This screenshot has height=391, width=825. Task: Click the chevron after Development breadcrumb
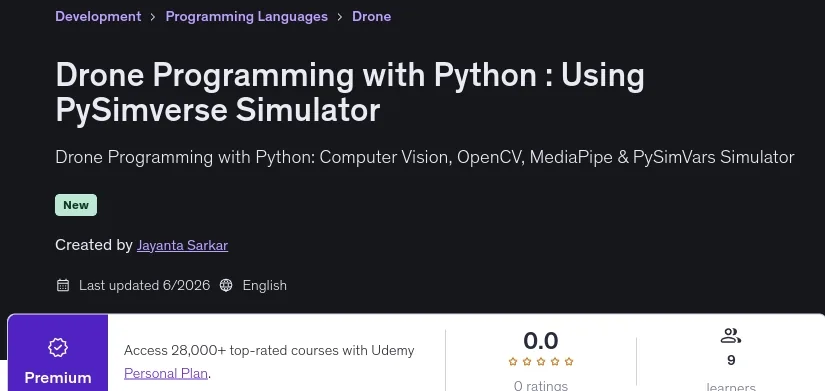(x=153, y=17)
